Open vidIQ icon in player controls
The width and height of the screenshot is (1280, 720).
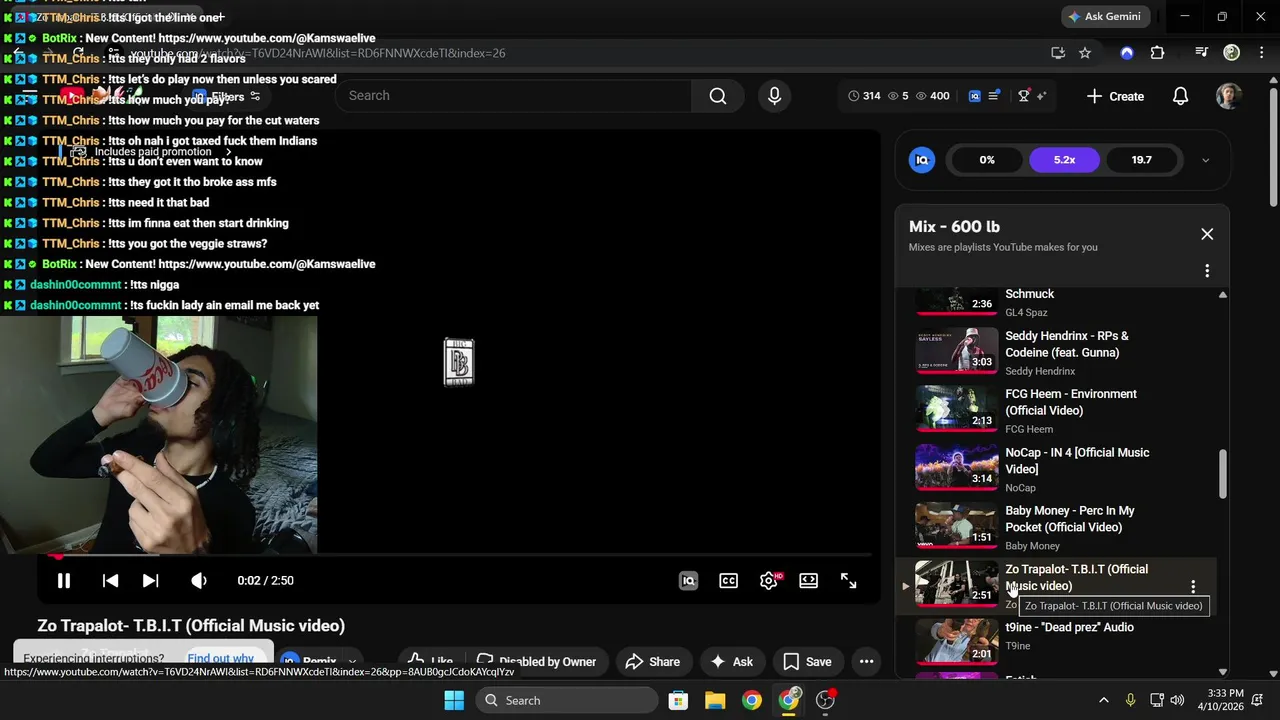pos(688,581)
